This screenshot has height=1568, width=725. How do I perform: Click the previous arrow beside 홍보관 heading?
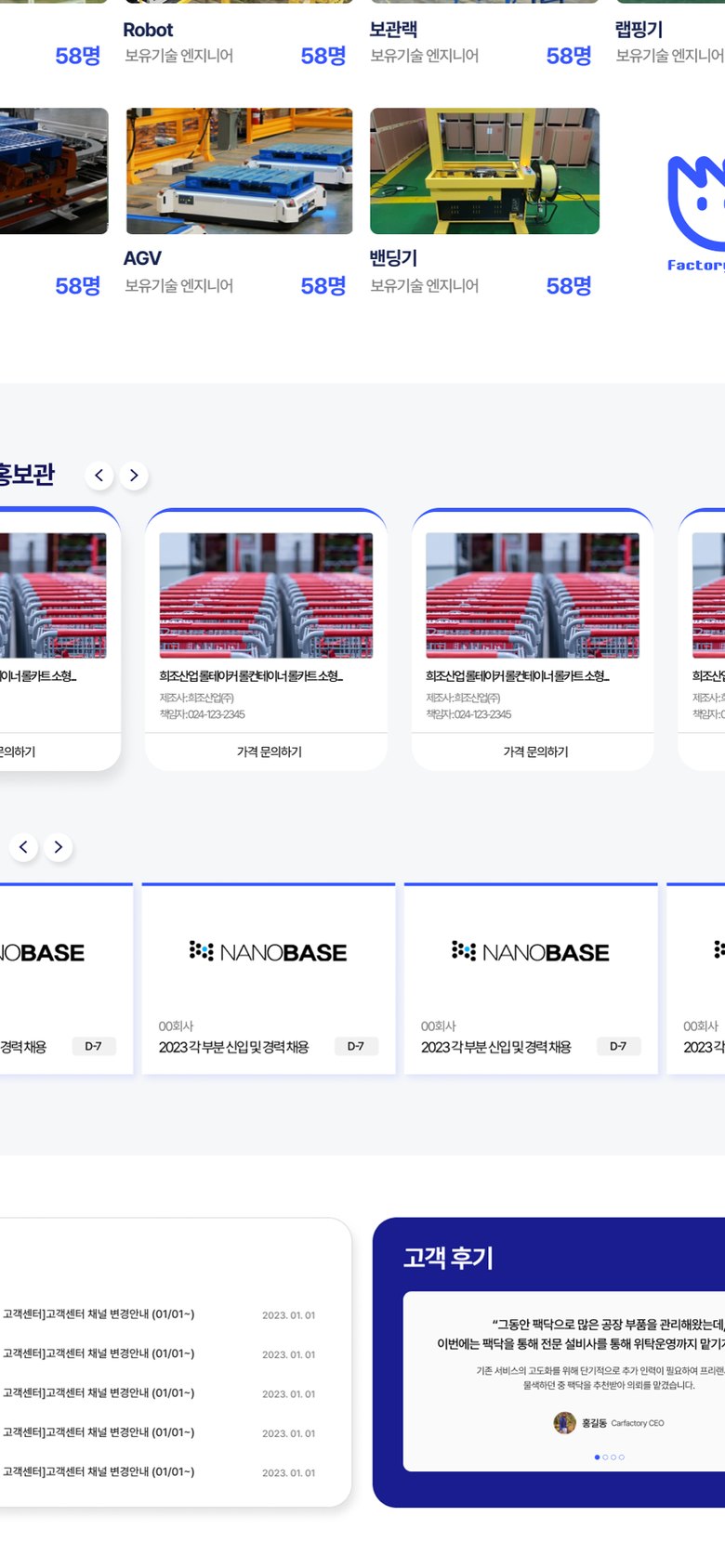tap(99, 476)
